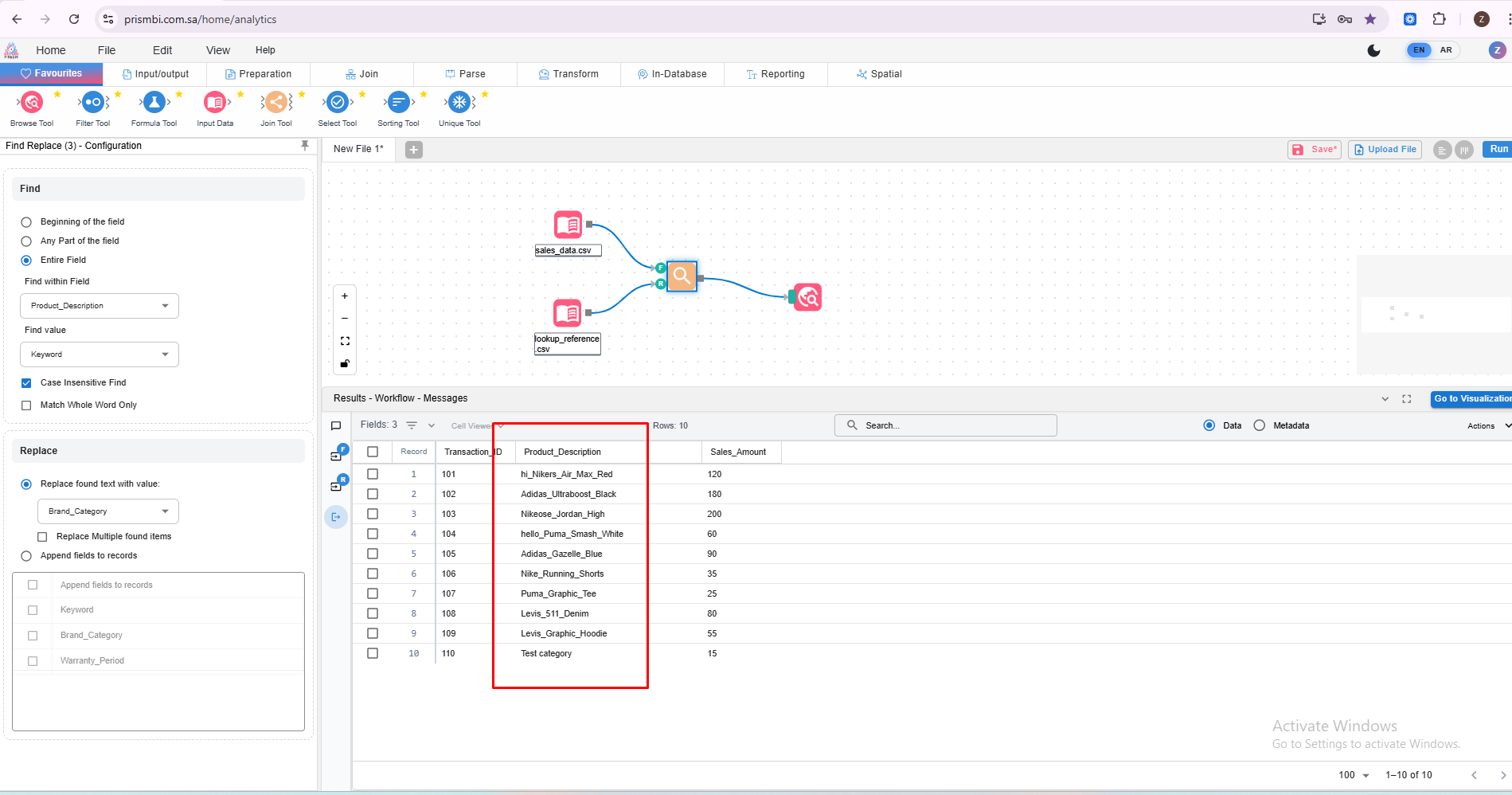The image size is (1512, 795).
Task: Open the Edit menu
Action: [162, 50]
